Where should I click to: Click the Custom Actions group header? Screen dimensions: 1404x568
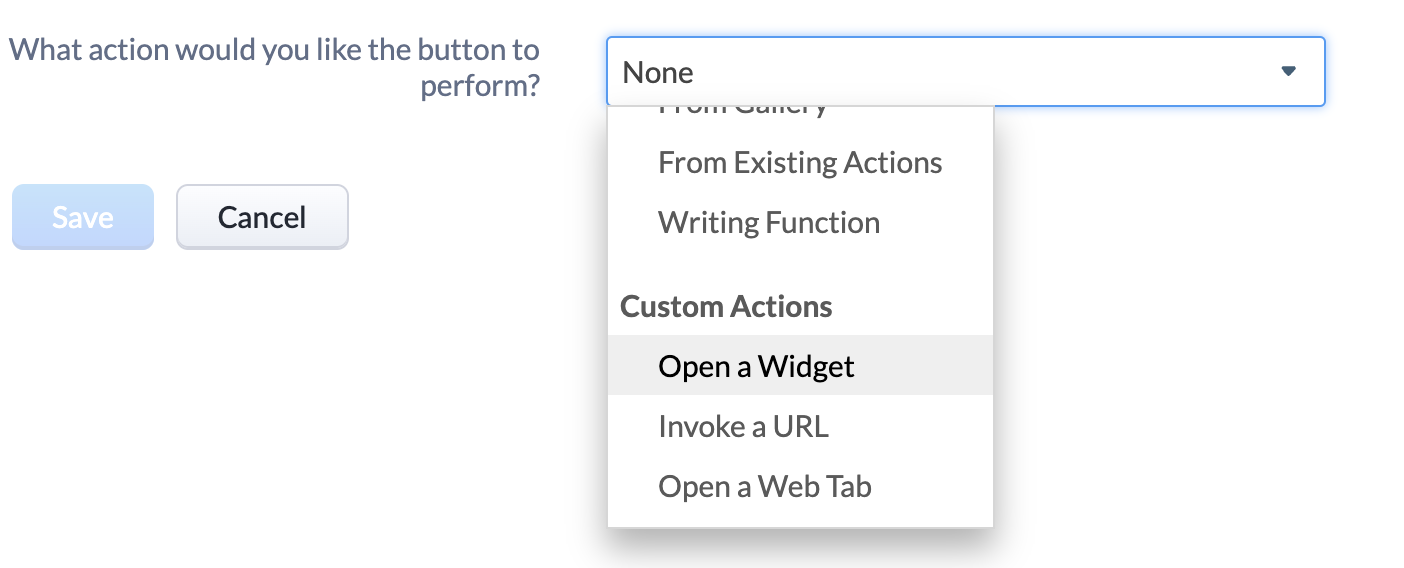pyautogui.click(x=726, y=306)
